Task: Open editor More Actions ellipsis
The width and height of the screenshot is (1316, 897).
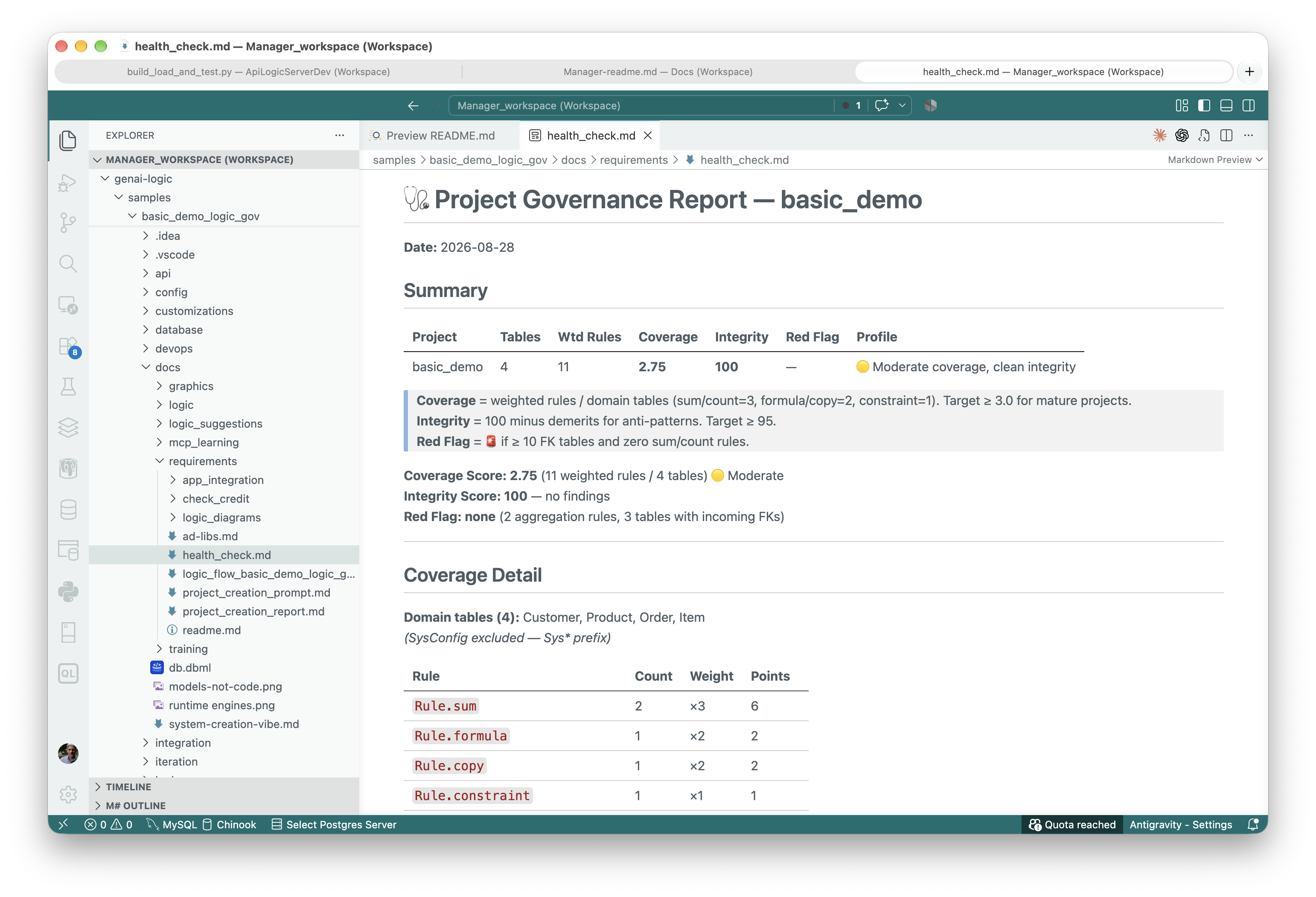Action: click(1249, 135)
